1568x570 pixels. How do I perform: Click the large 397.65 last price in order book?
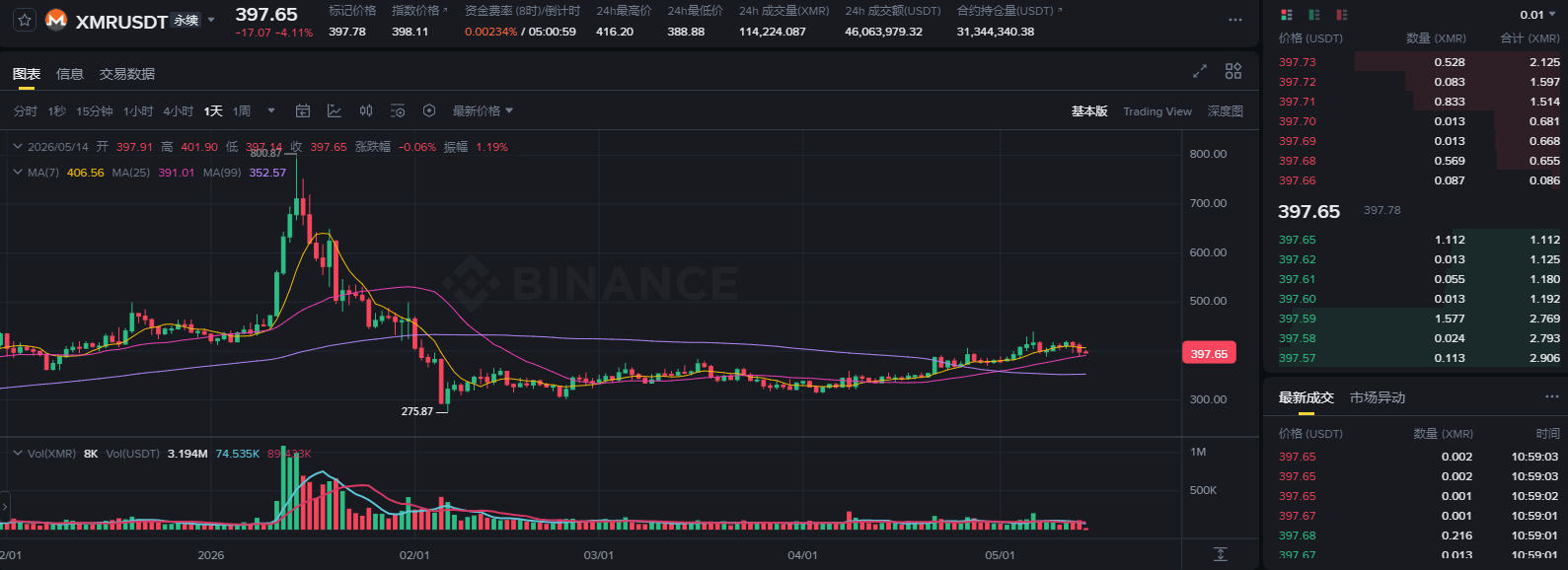1308,212
